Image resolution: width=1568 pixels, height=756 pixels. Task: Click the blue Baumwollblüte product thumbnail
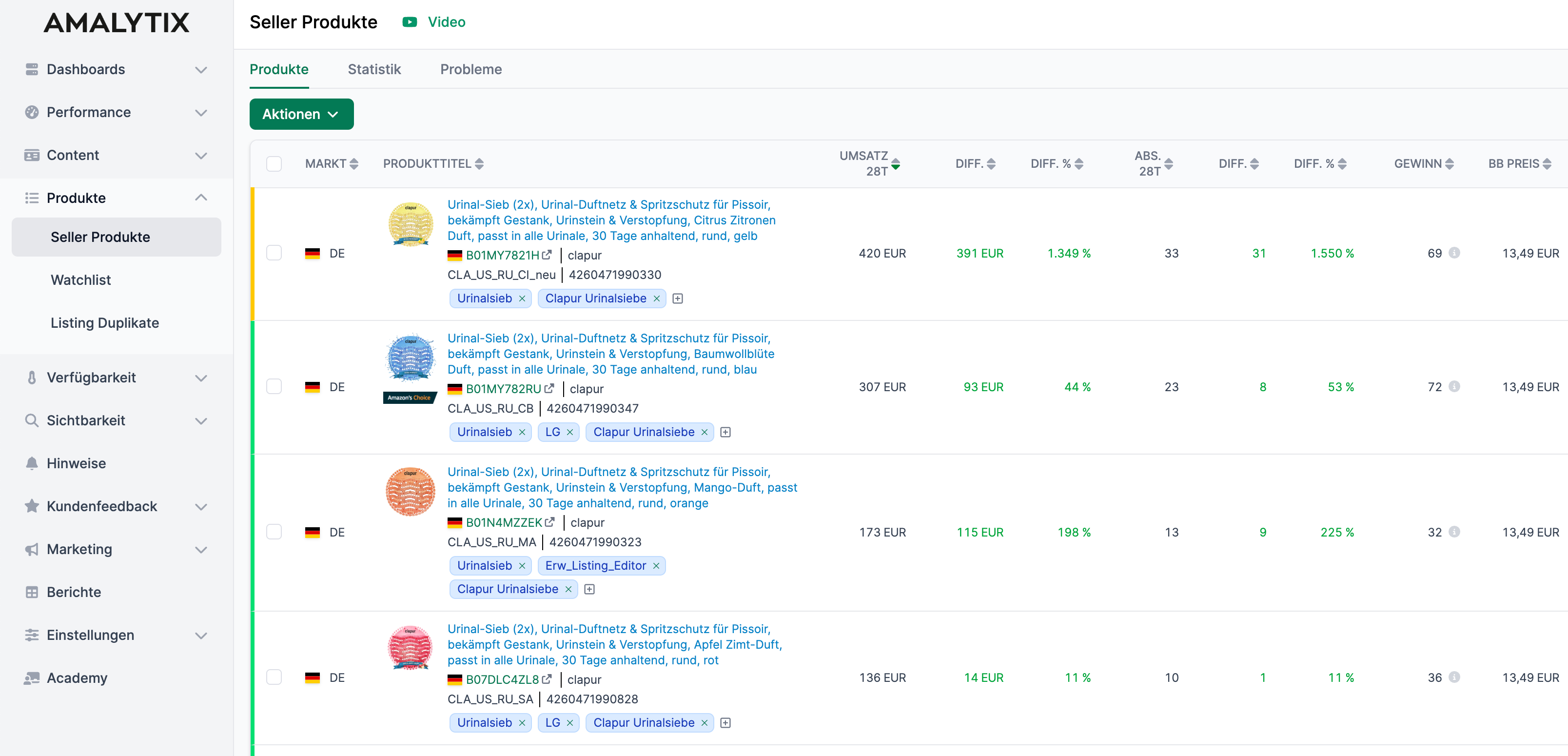pyautogui.click(x=410, y=358)
